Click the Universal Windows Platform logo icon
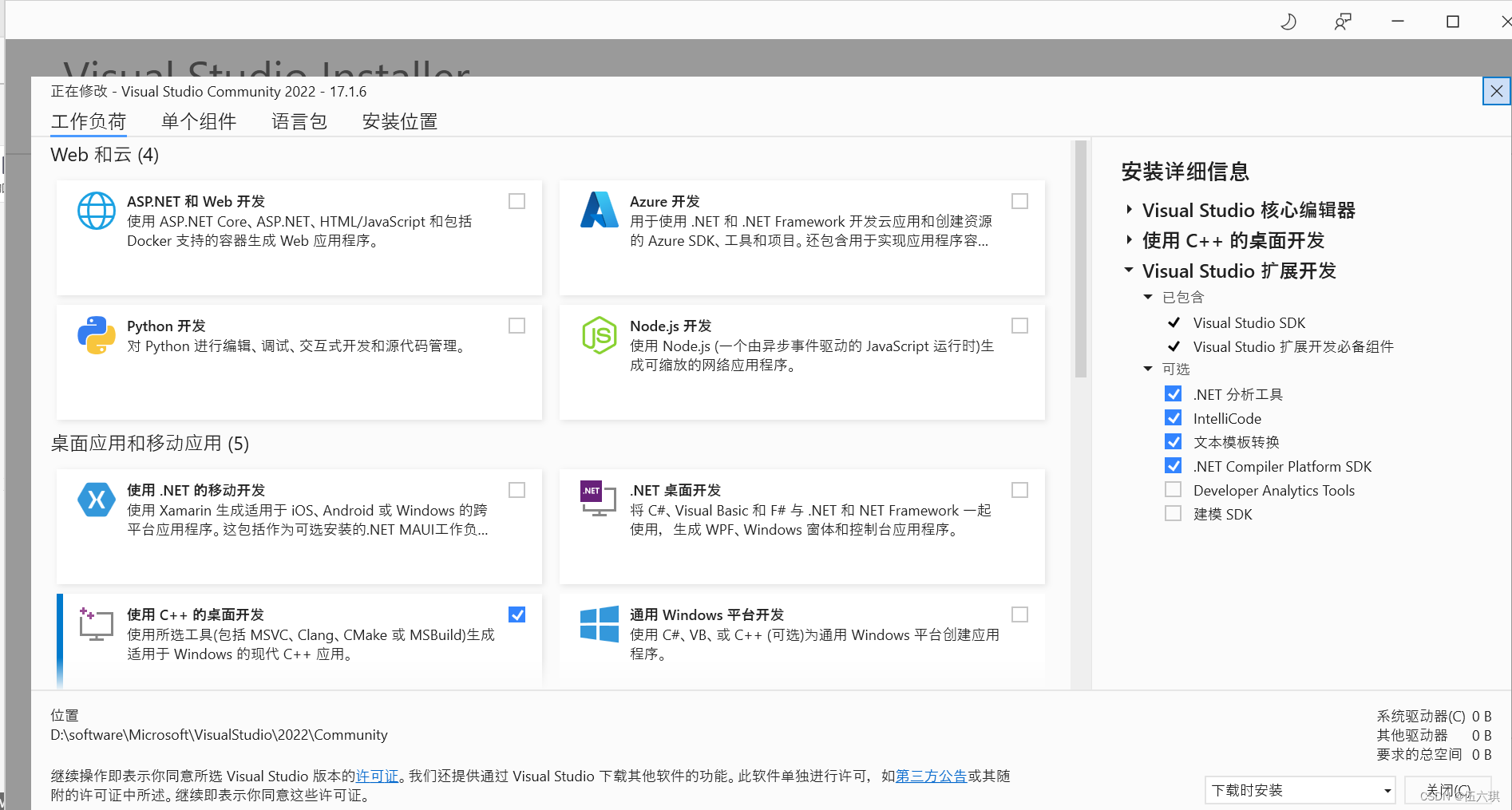The width and height of the screenshot is (1512, 810). tap(600, 624)
